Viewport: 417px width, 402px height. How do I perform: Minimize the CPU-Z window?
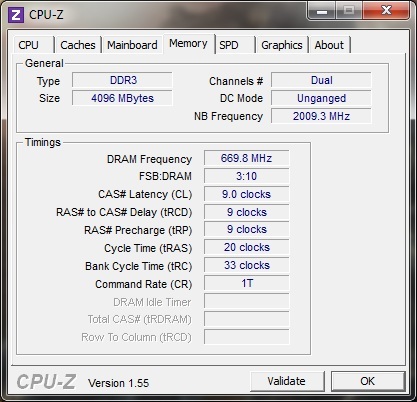[x=321, y=11]
